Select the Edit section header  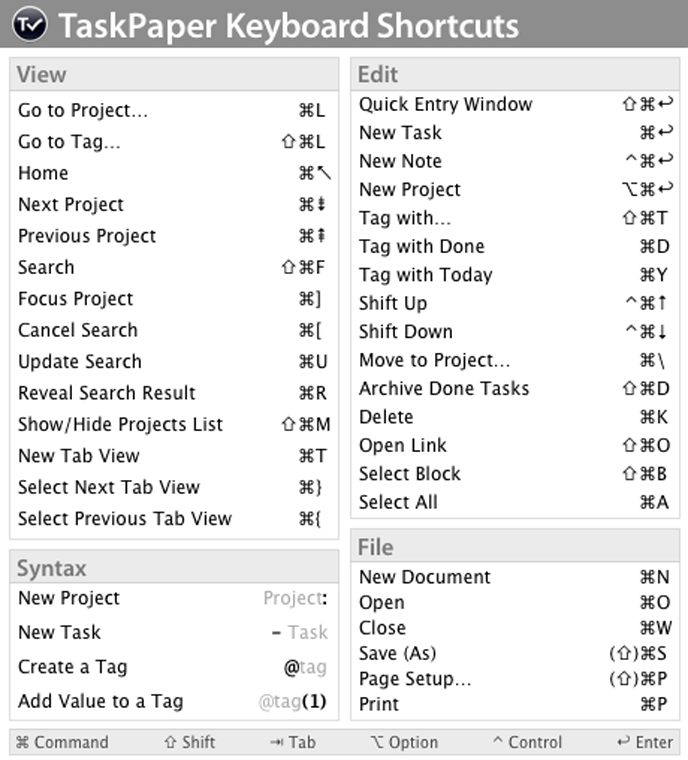tap(378, 75)
